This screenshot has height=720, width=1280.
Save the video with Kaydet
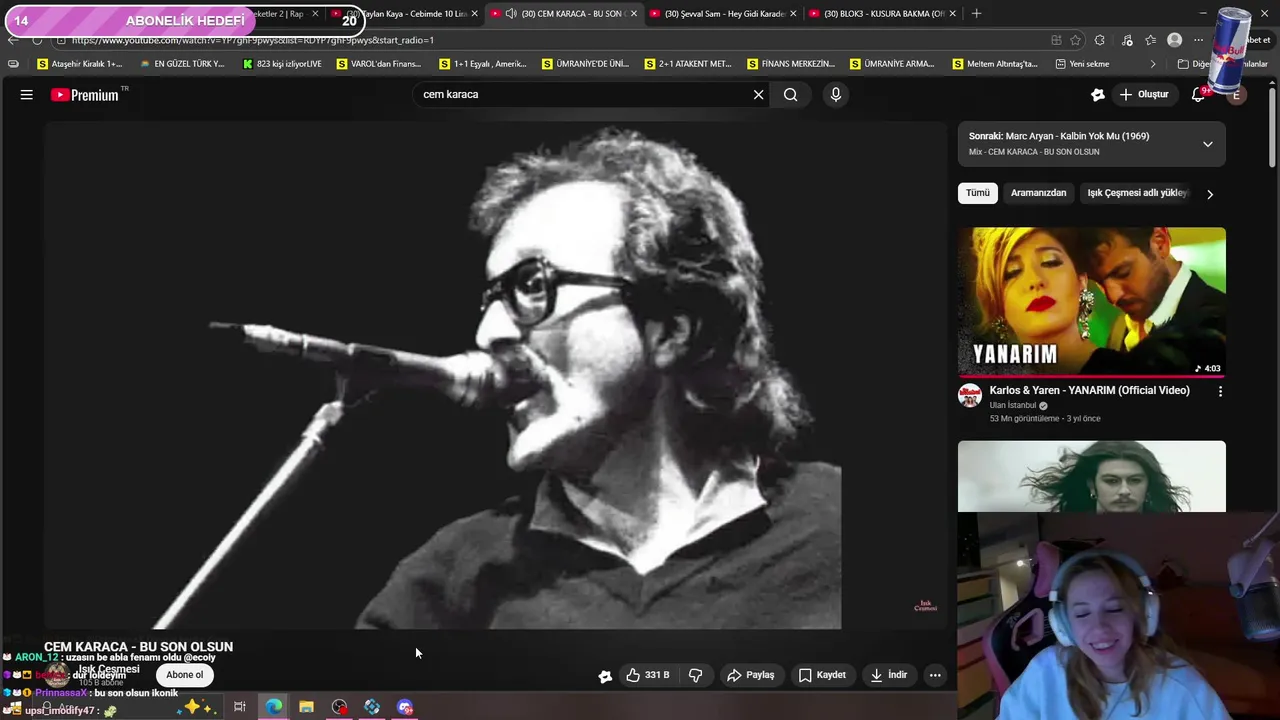pos(822,675)
